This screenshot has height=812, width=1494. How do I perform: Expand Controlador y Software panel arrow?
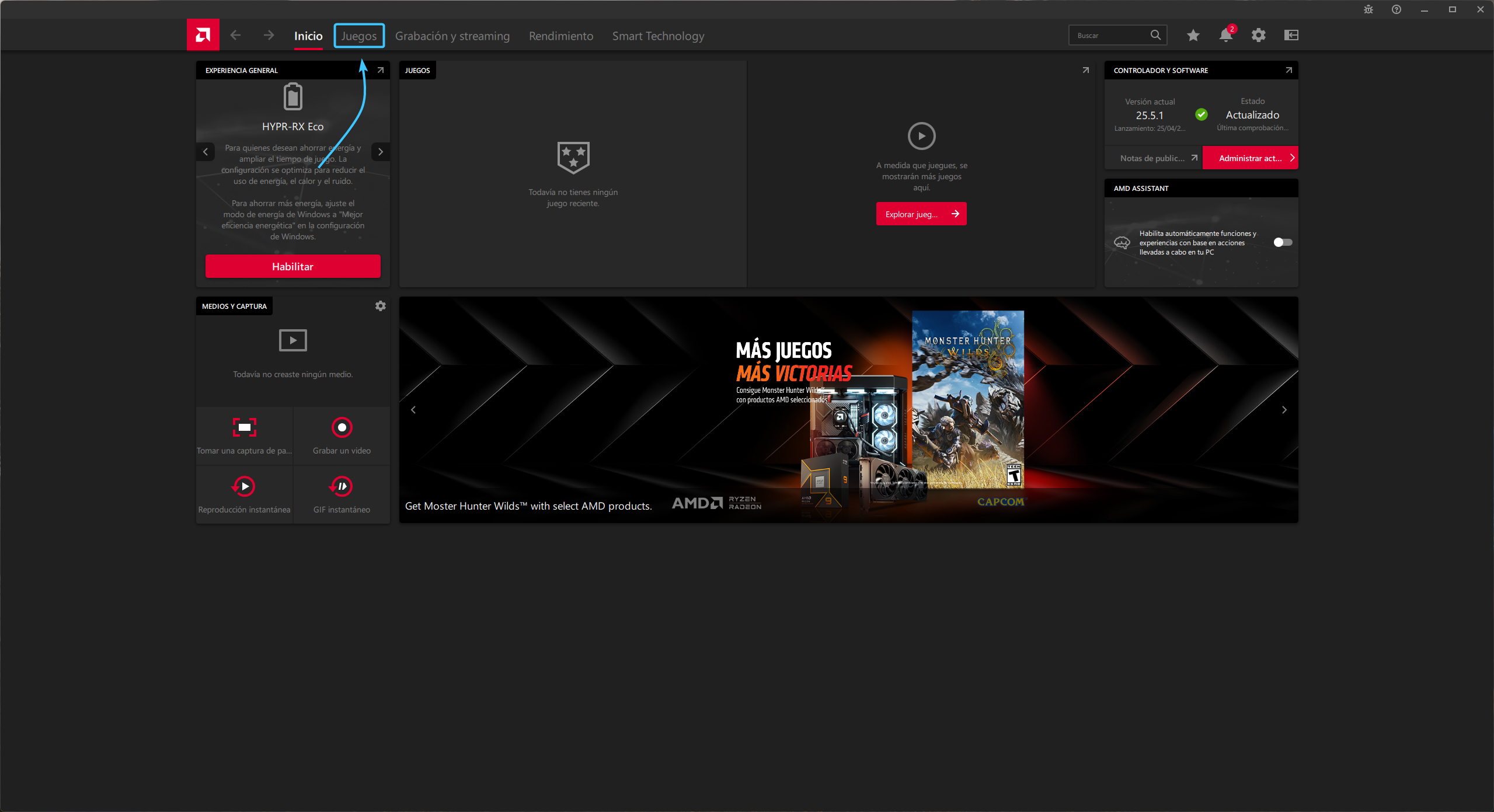tap(1288, 70)
